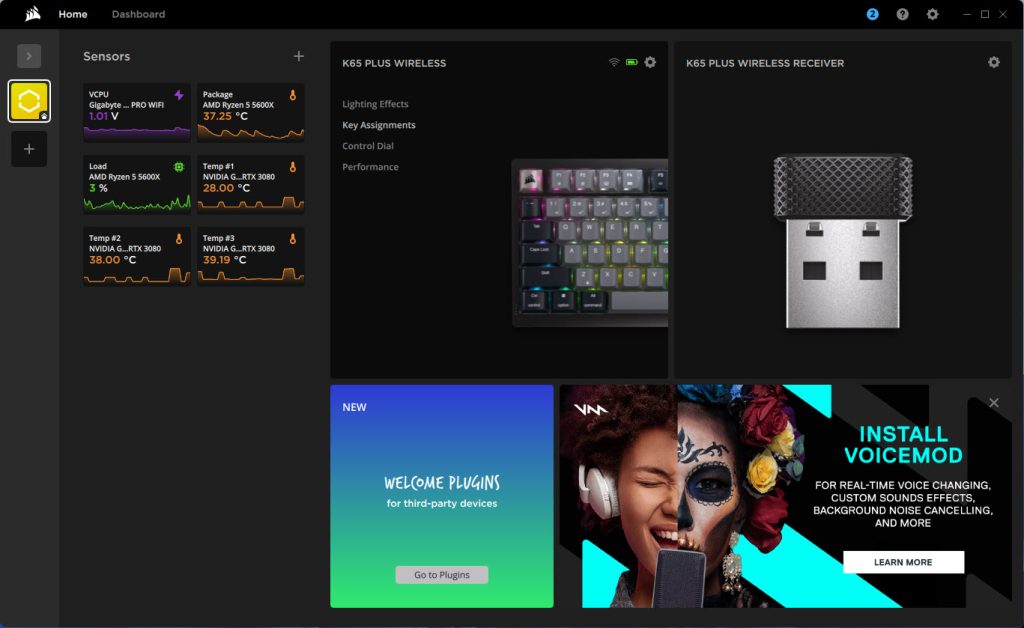Open Lighting Effects for the keyboard

[x=375, y=104]
